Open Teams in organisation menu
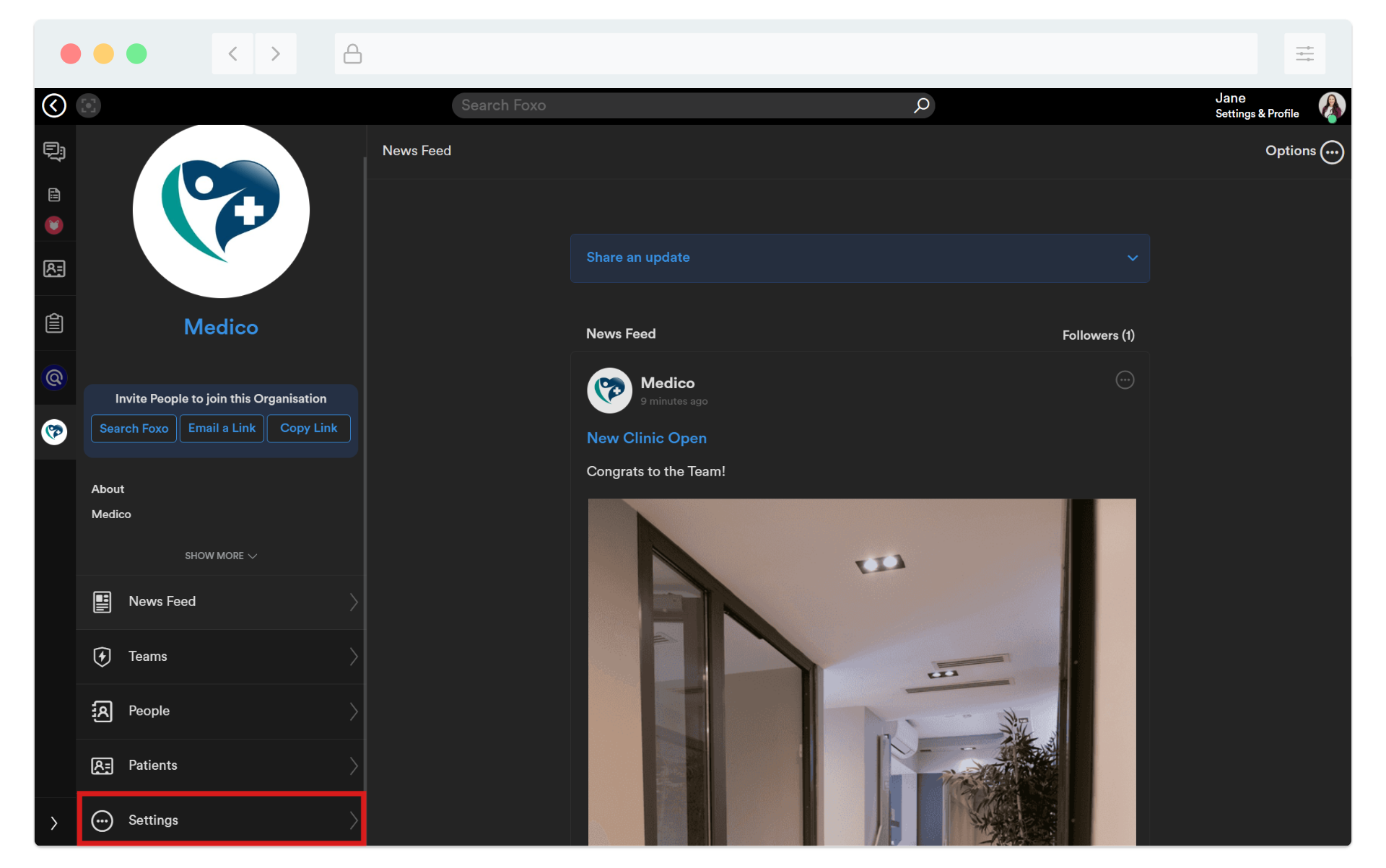The image size is (1386, 868). click(x=221, y=657)
